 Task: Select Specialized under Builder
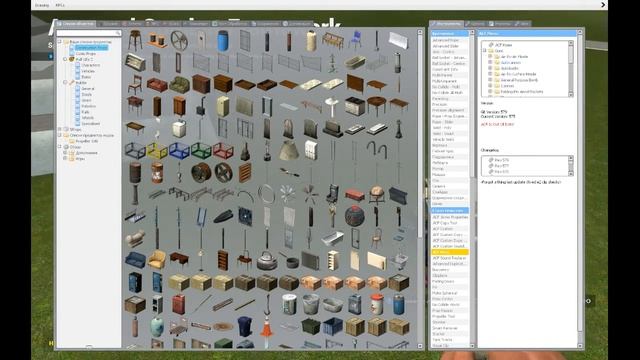(91, 124)
